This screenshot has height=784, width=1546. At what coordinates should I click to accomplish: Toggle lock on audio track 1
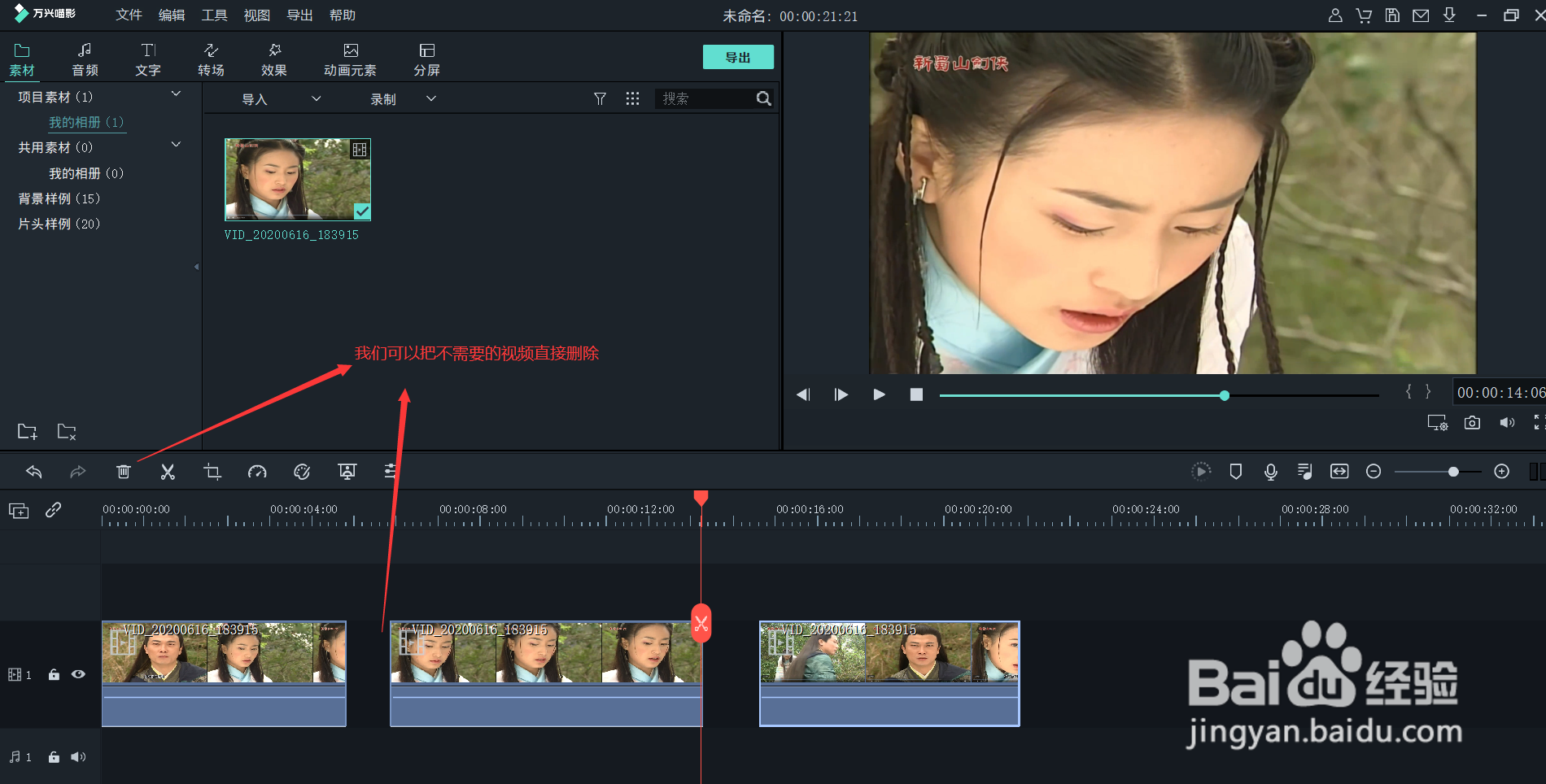(x=54, y=757)
